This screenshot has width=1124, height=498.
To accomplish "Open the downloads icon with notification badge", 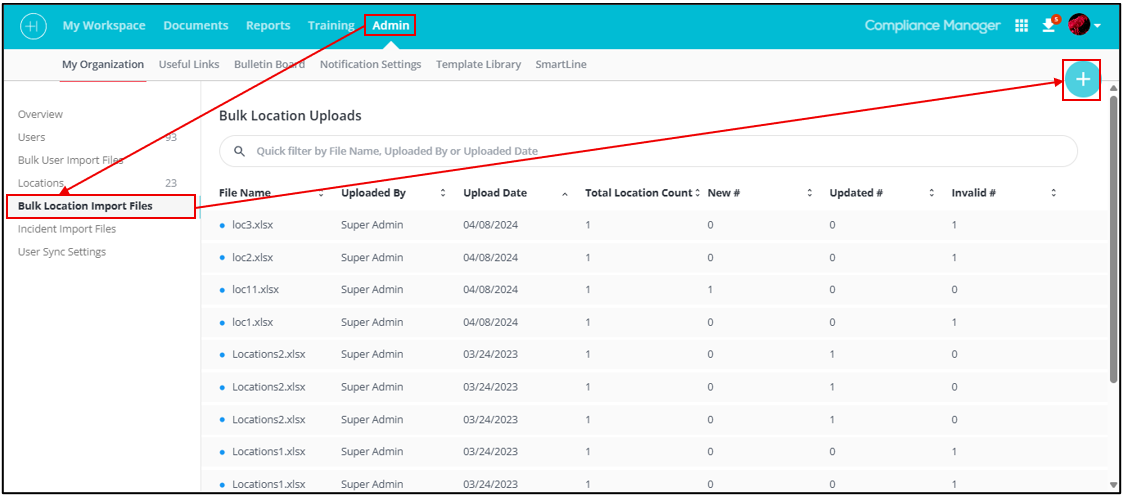I will pyautogui.click(x=1048, y=26).
